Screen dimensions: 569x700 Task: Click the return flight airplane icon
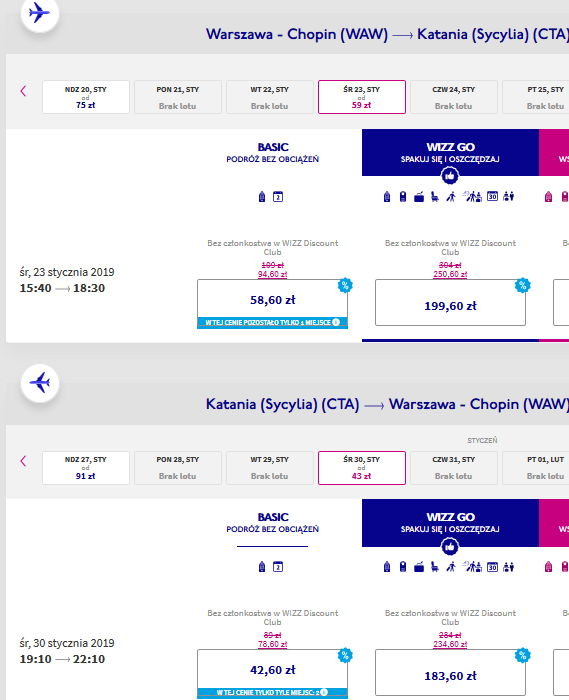pos(40,383)
